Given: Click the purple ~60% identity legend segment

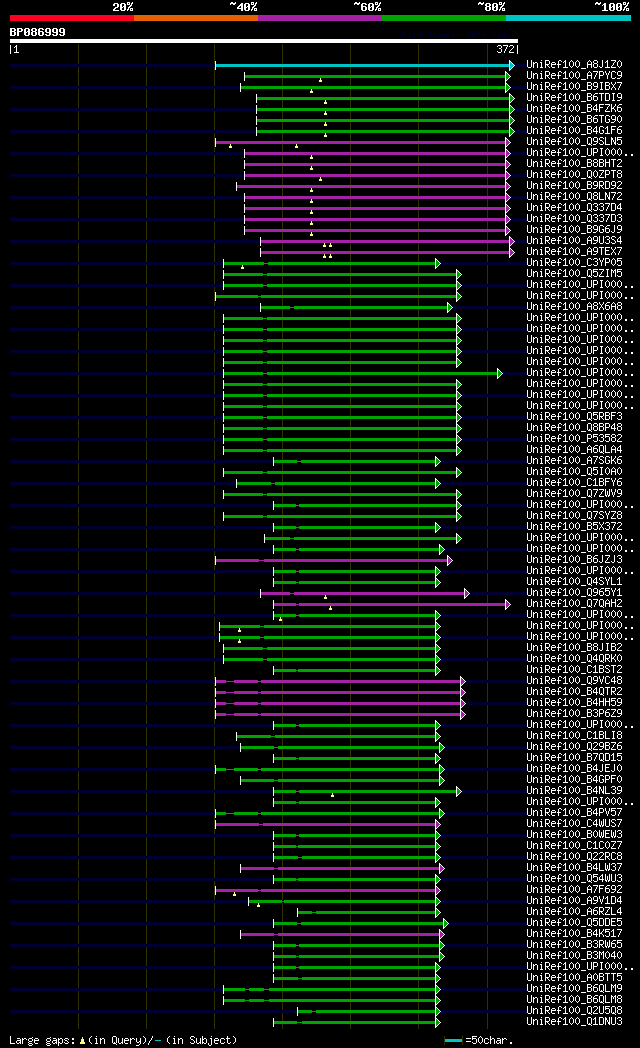Looking at the screenshot, I should pyautogui.click(x=319, y=18).
